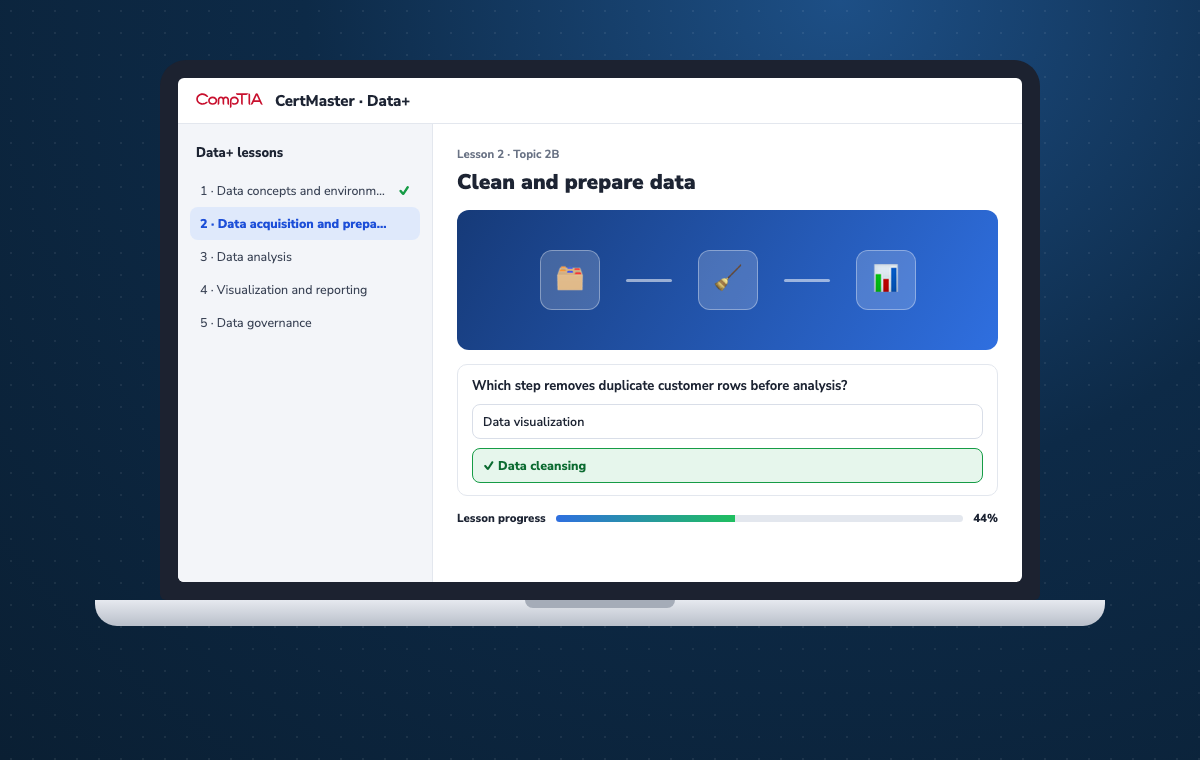
Task: Click the CompTIA logo
Action: coord(229,100)
